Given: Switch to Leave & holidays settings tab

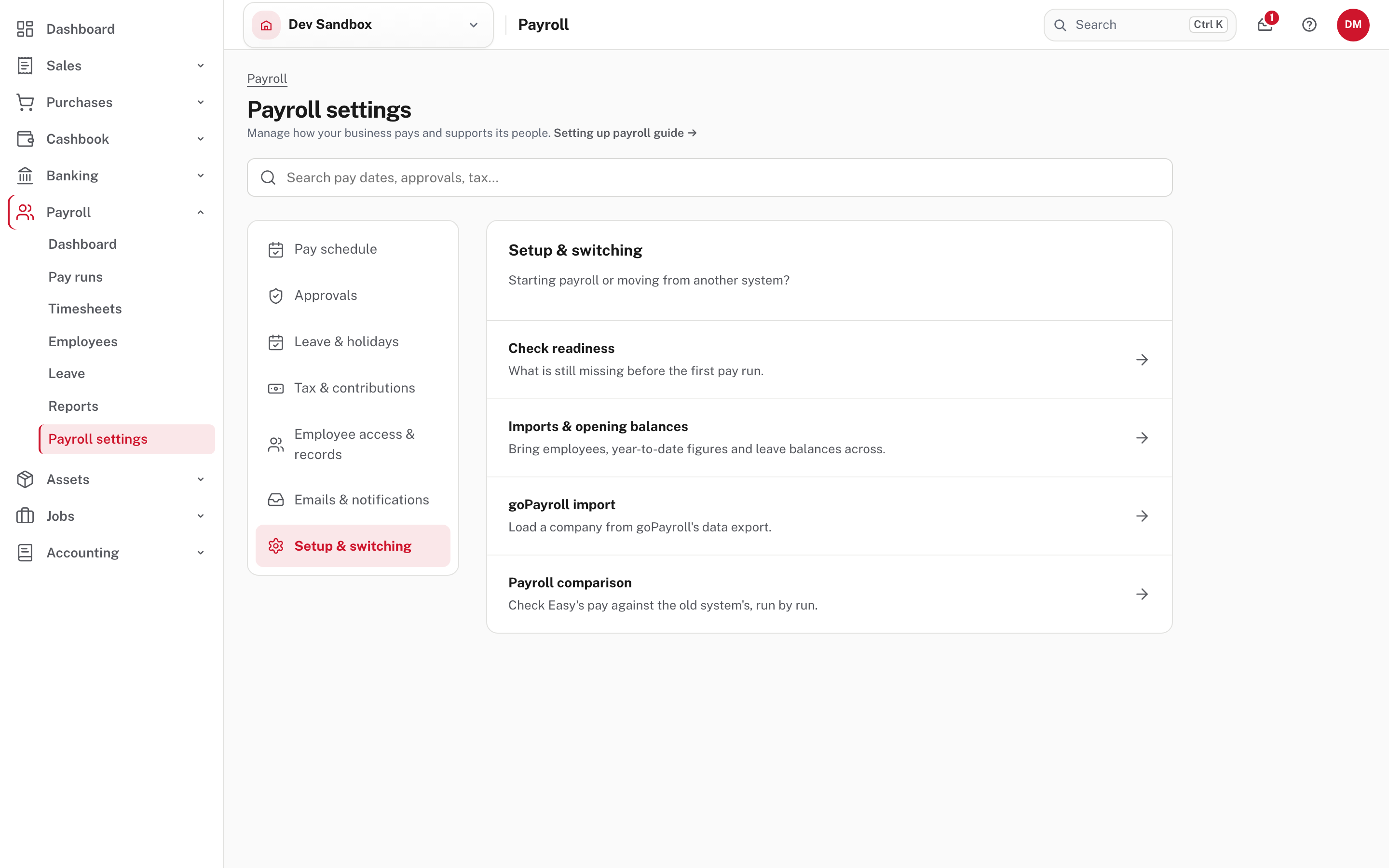Looking at the screenshot, I should point(353,342).
